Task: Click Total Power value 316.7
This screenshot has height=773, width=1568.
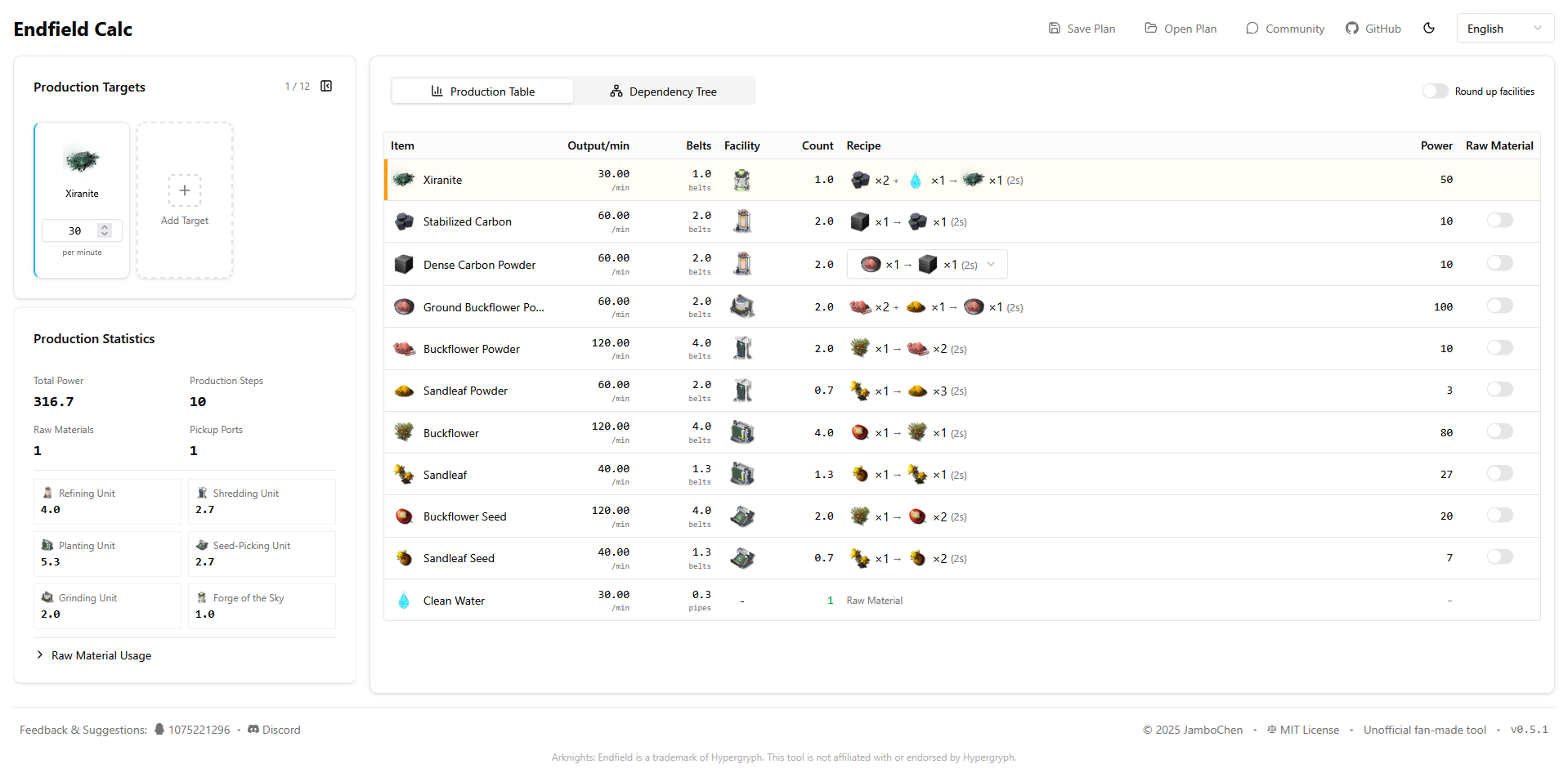Action: coord(54,402)
